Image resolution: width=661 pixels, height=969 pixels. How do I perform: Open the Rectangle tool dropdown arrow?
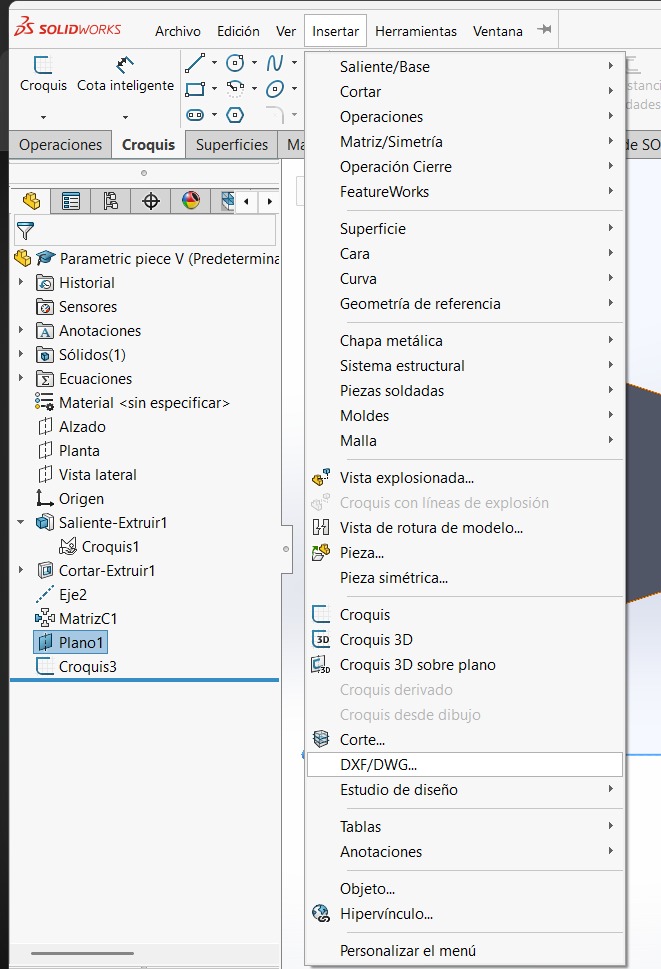pos(214,89)
